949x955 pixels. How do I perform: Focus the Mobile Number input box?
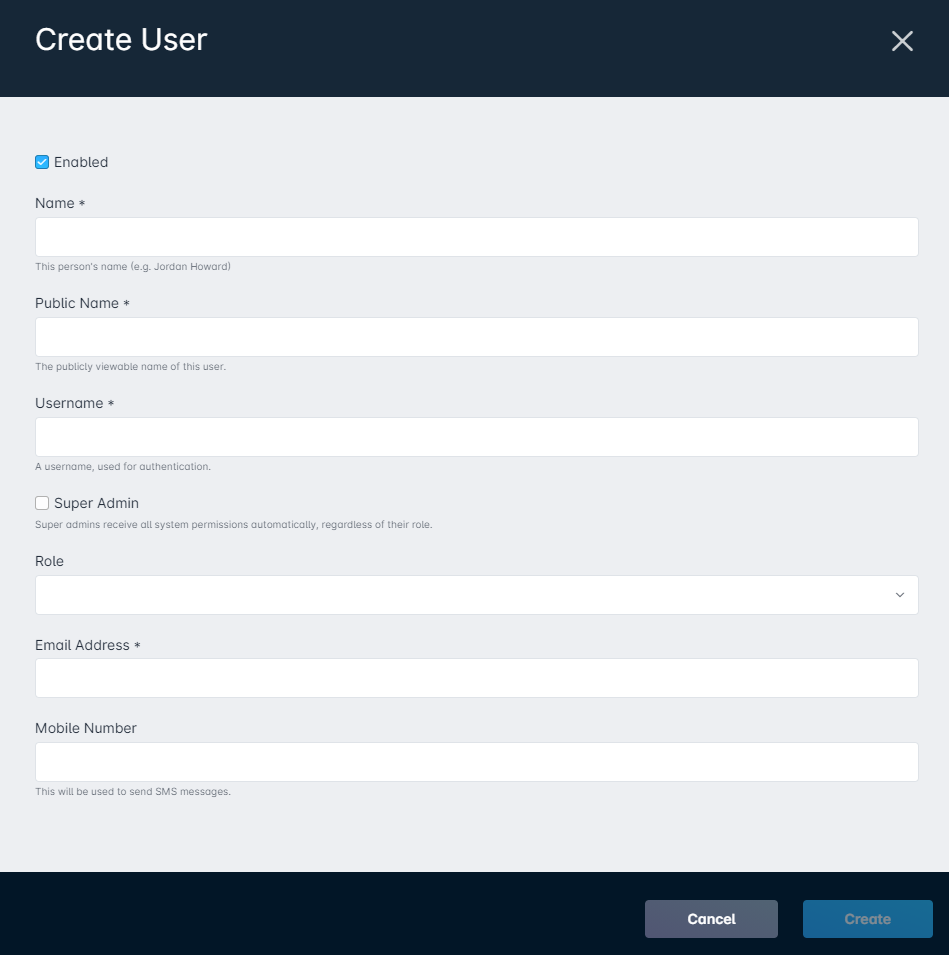[x=477, y=762]
